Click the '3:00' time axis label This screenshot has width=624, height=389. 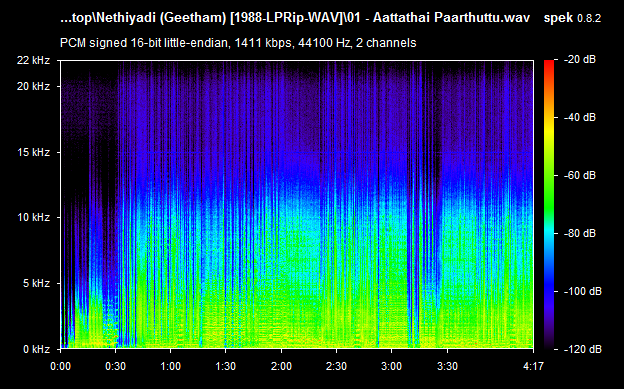(392, 366)
